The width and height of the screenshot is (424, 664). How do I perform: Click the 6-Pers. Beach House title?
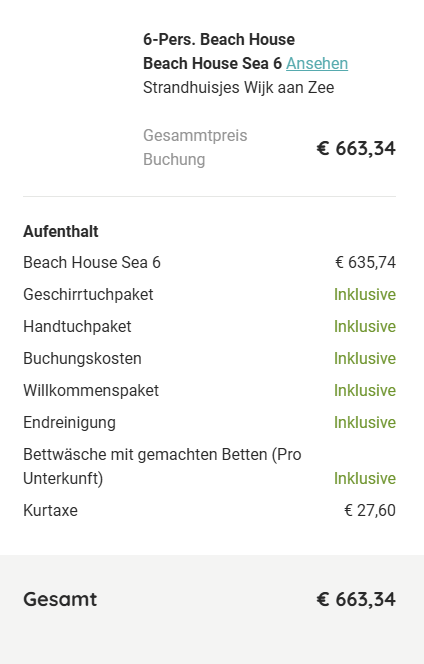219,39
